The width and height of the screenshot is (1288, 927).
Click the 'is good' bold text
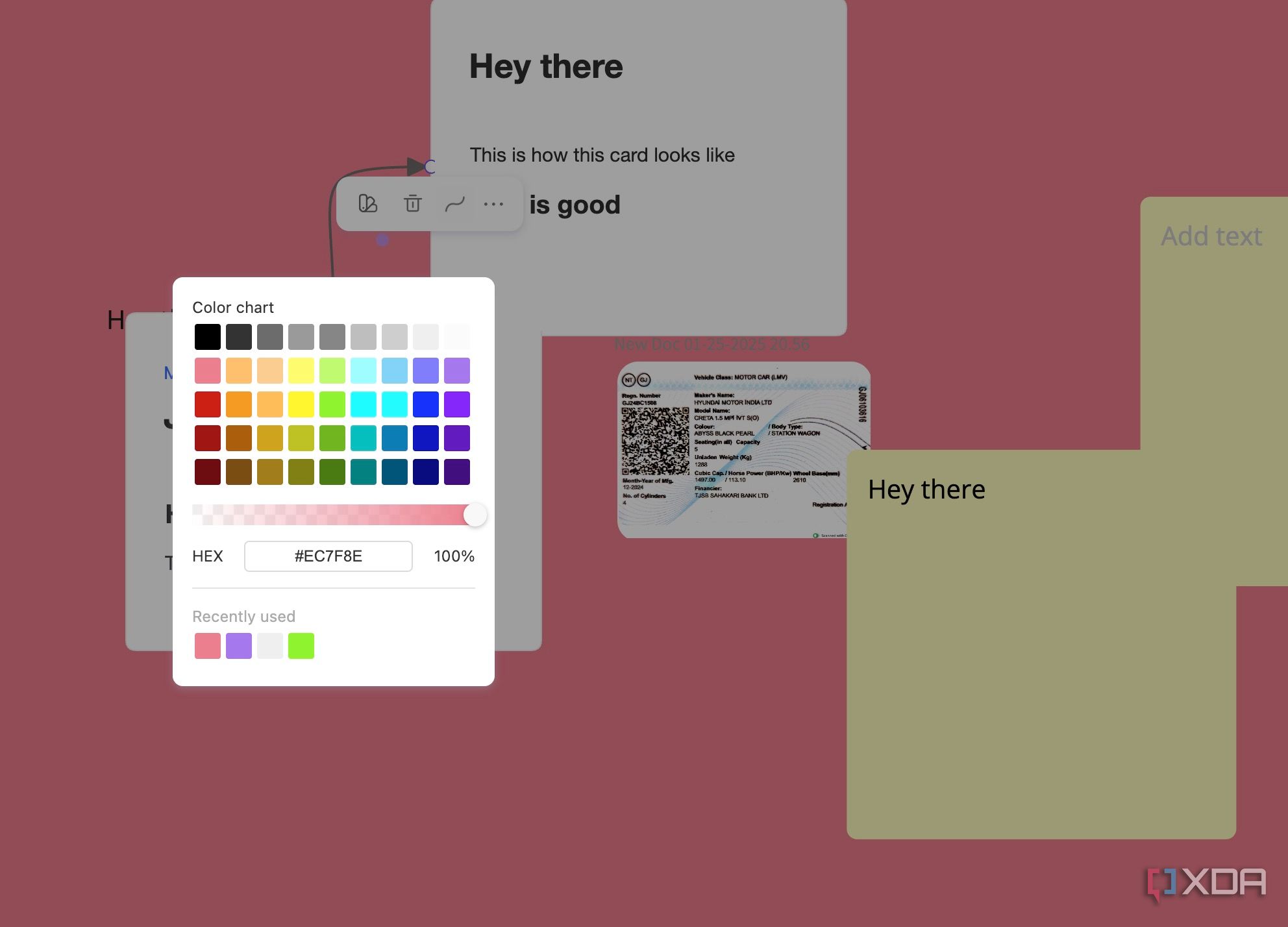[x=575, y=205]
